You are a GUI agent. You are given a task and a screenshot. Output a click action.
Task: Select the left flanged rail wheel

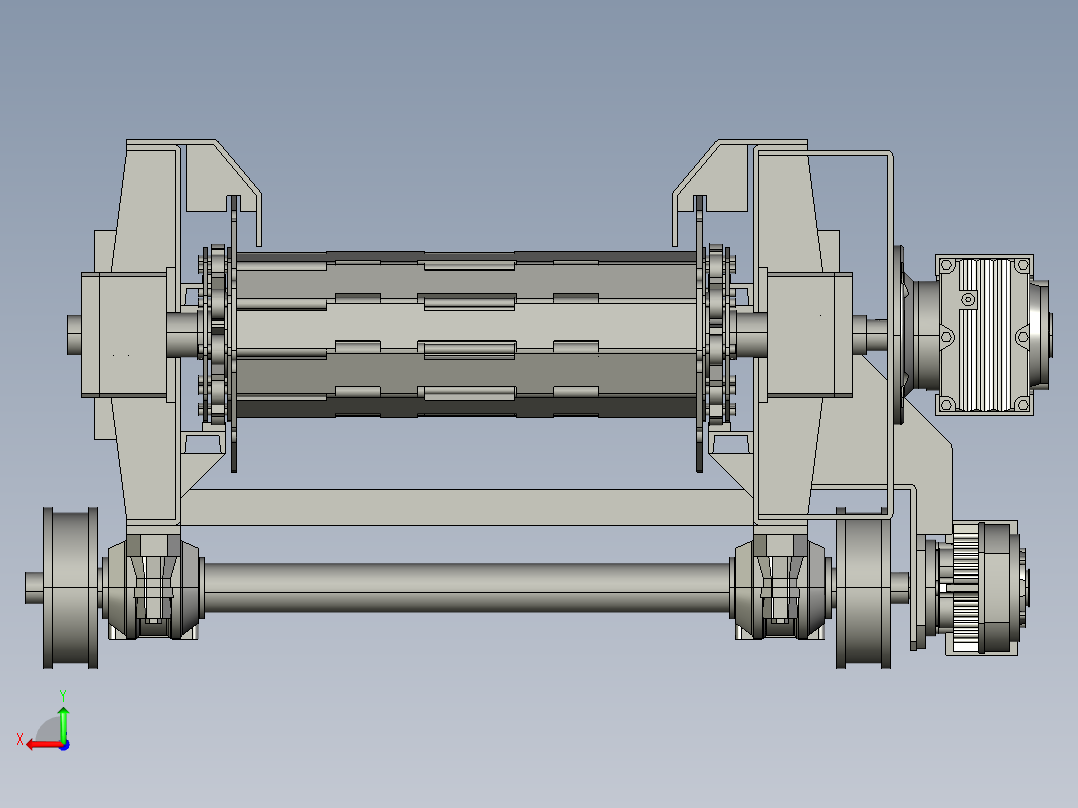(x=71, y=588)
